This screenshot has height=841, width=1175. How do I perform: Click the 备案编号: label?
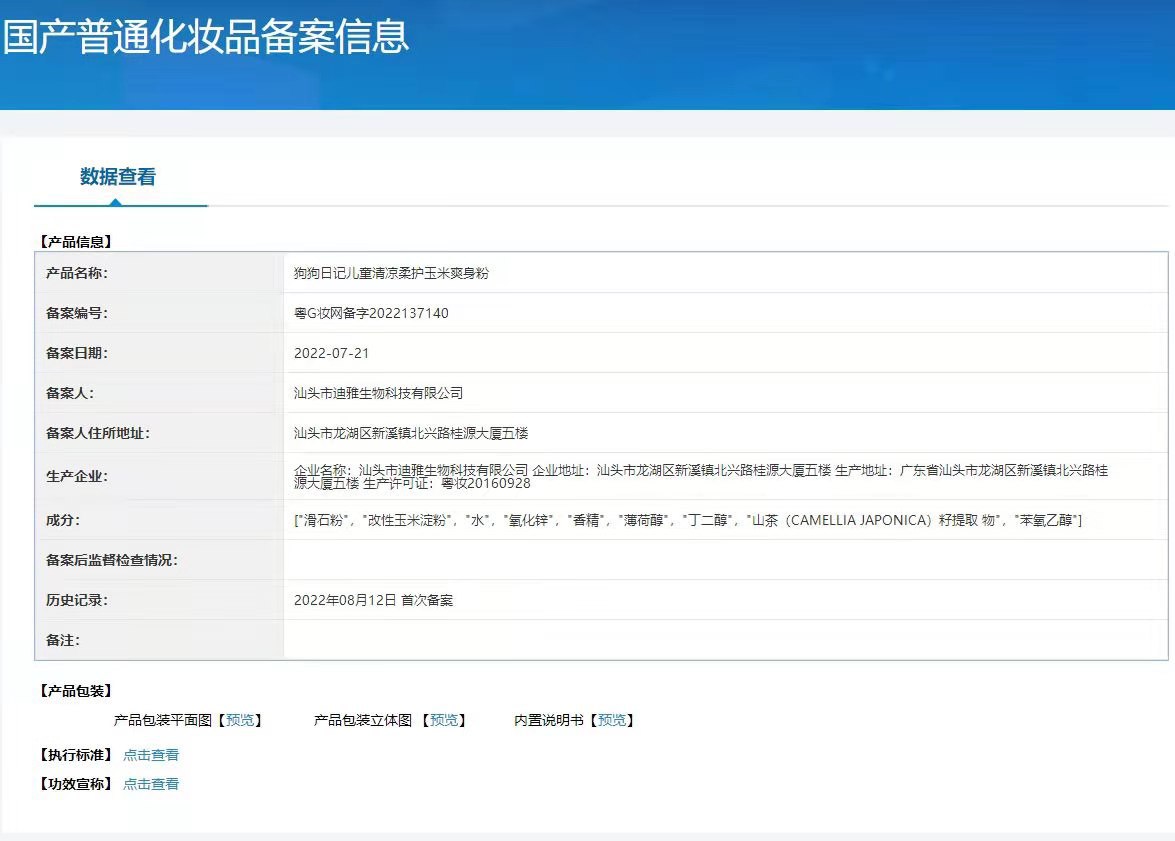pyautogui.click(x=76, y=313)
